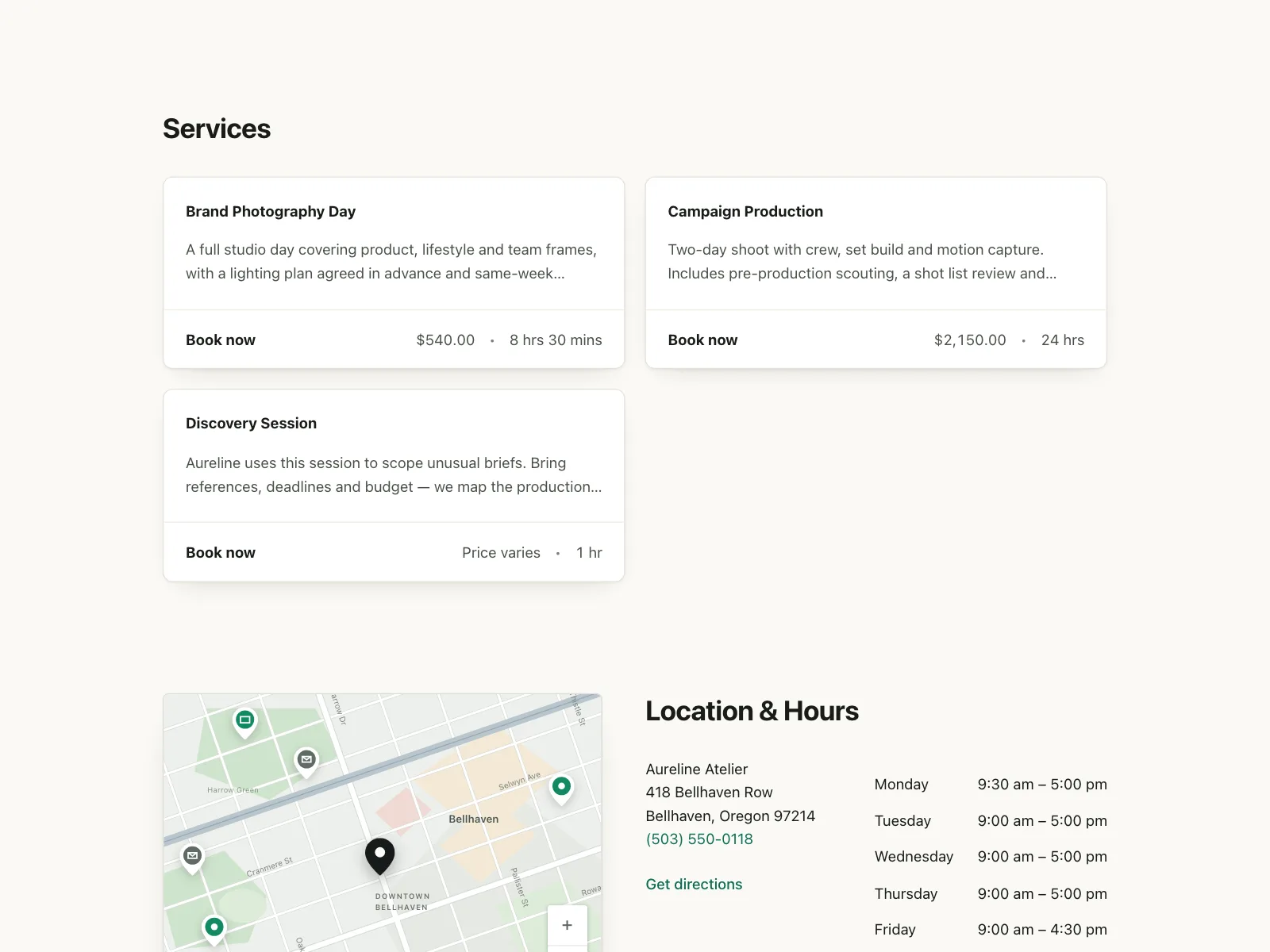Click the Monday day label
Image resolution: width=1270 pixels, height=952 pixels.
coord(901,785)
